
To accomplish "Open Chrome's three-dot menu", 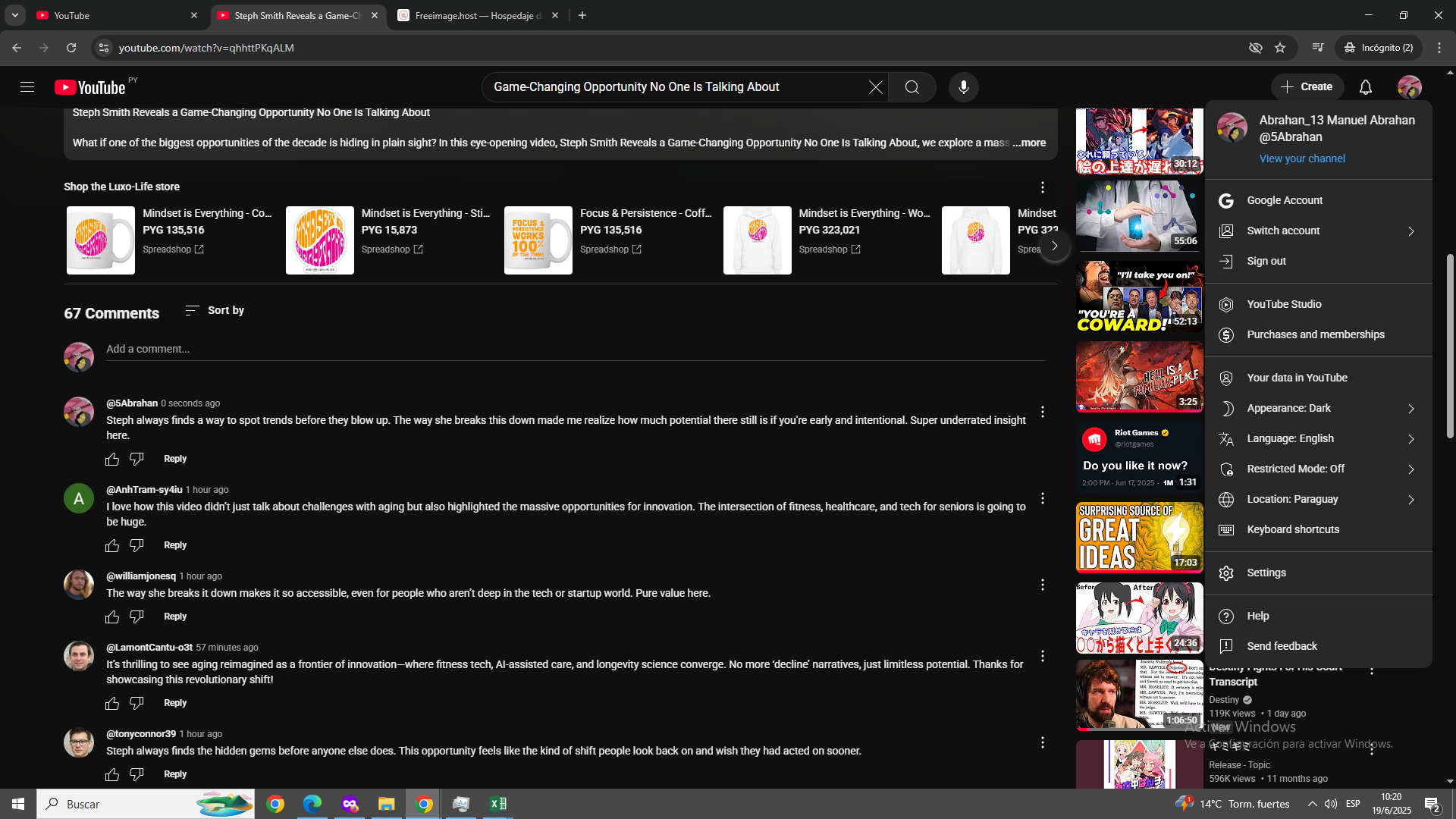I will pyautogui.click(x=1439, y=48).
